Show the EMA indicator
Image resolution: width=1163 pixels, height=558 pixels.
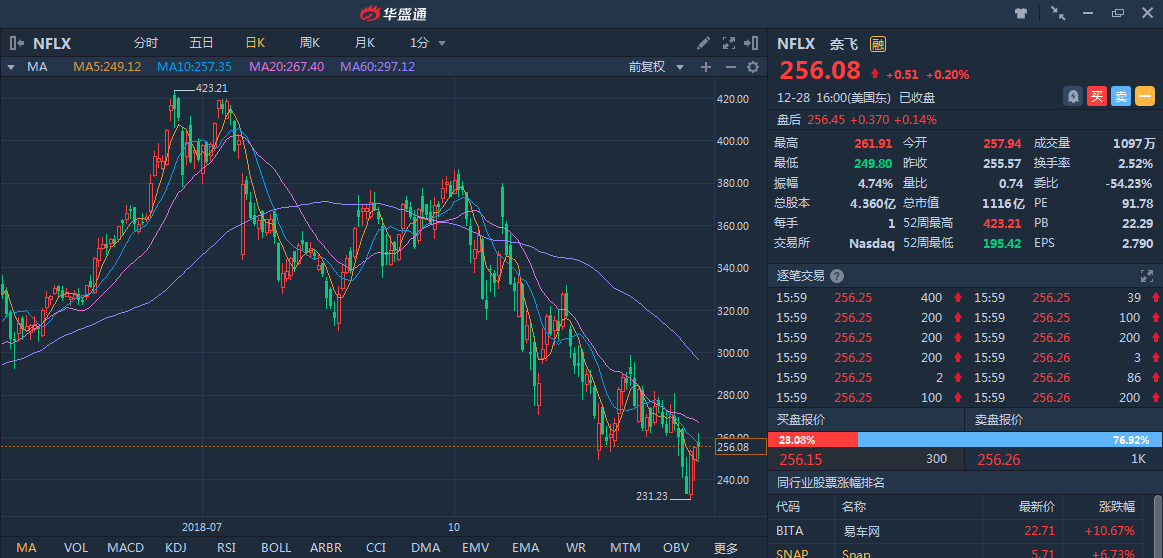point(525,548)
